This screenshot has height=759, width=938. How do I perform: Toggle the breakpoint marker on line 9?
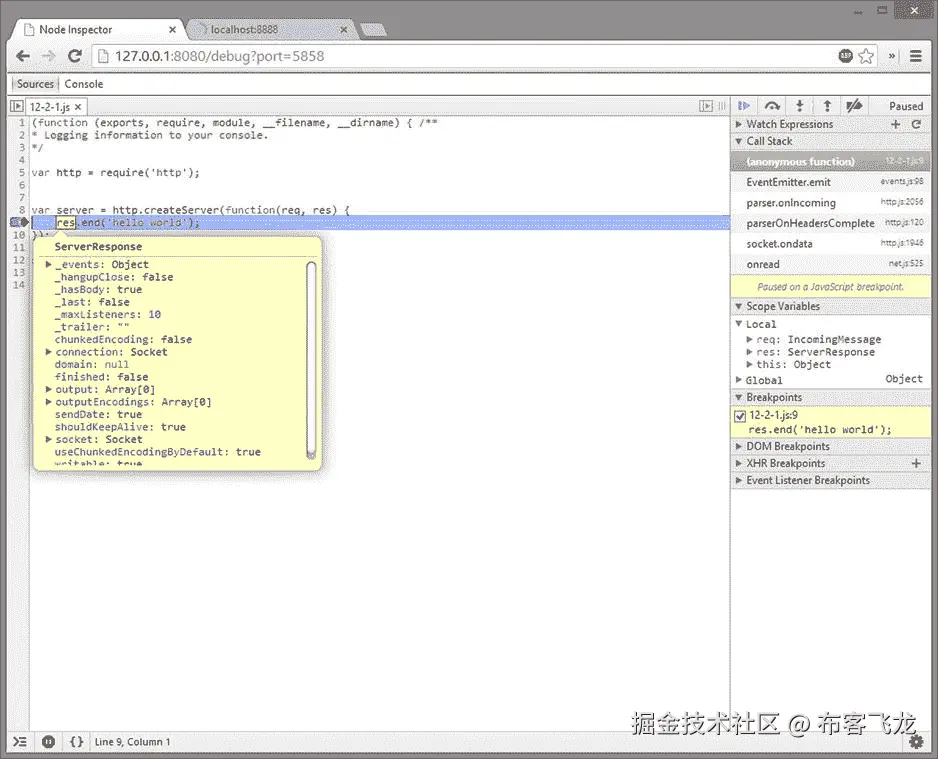coord(19,222)
